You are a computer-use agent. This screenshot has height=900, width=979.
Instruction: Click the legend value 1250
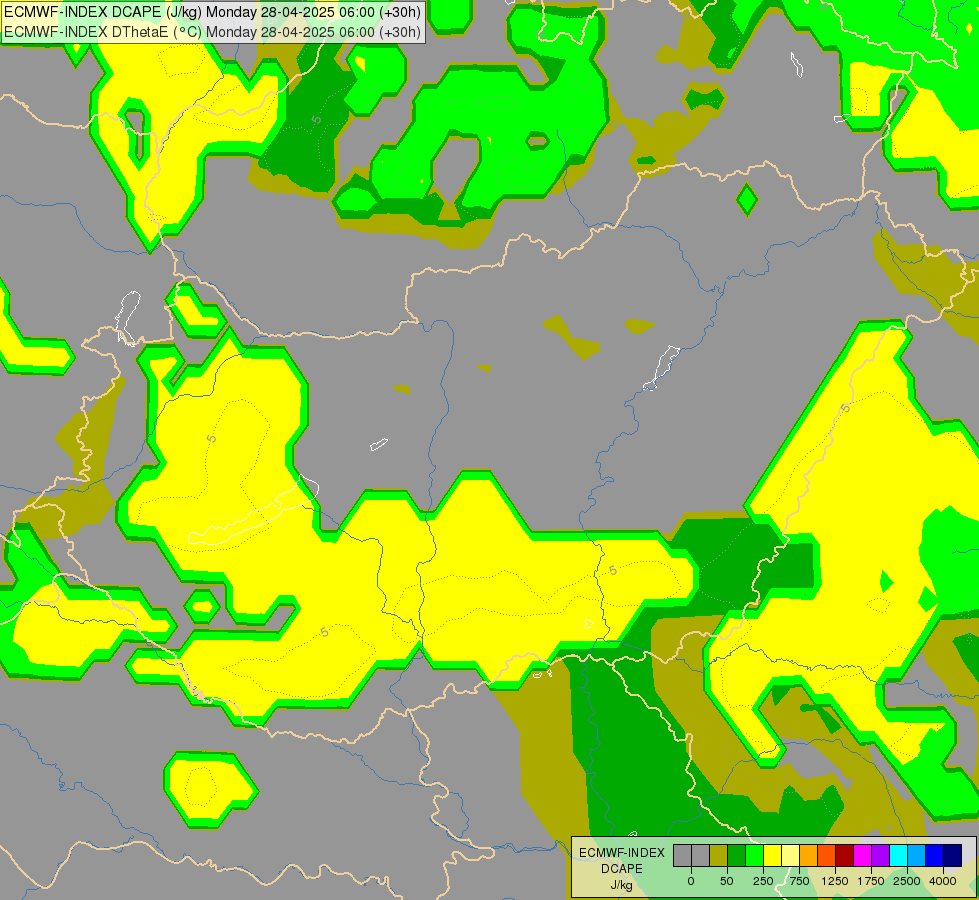point(835,881)
